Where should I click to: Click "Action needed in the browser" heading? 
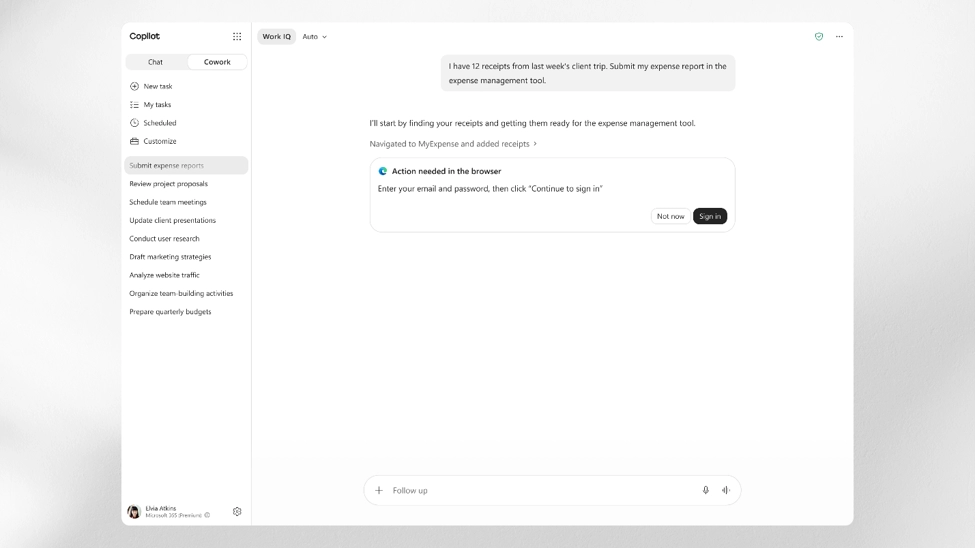click(446, 171)
